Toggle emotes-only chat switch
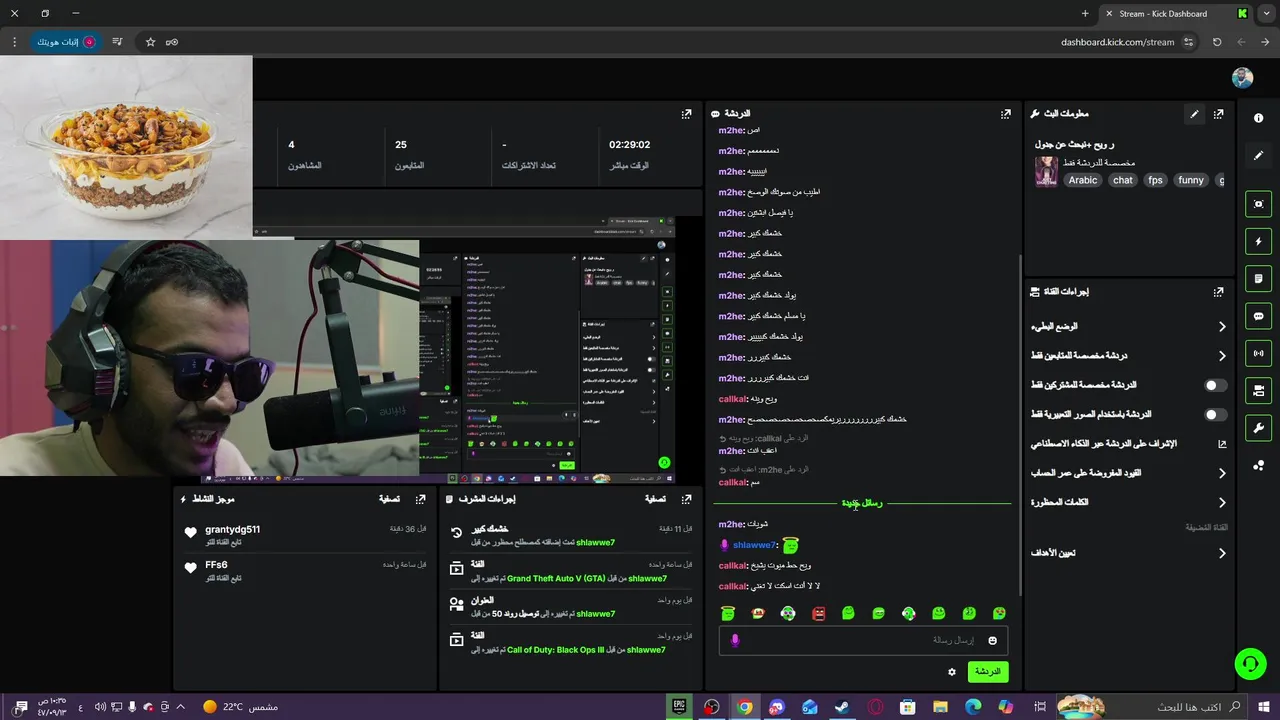 pyautogui.click(x=1215, y=414)
